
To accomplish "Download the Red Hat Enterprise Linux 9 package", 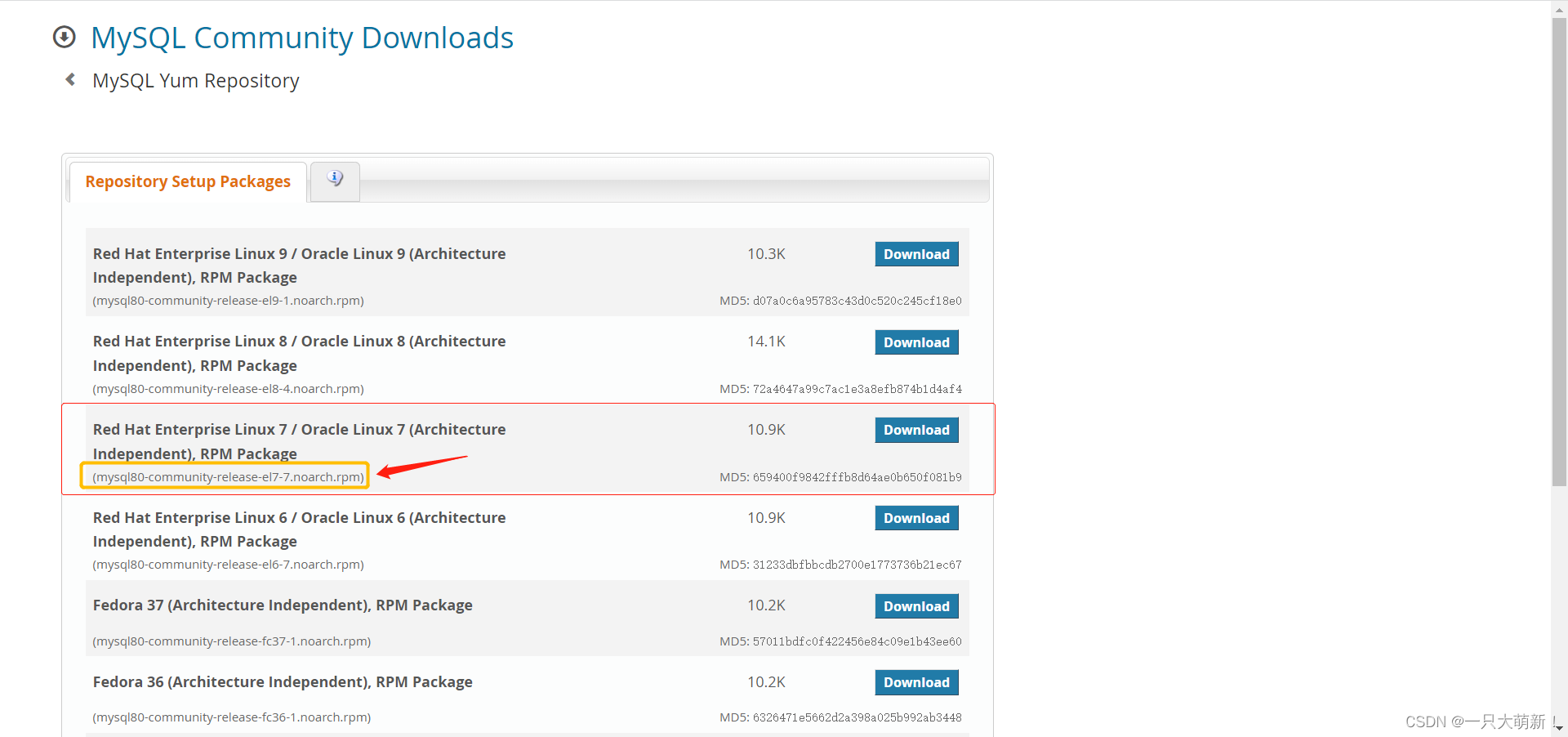I will (916, 253).
